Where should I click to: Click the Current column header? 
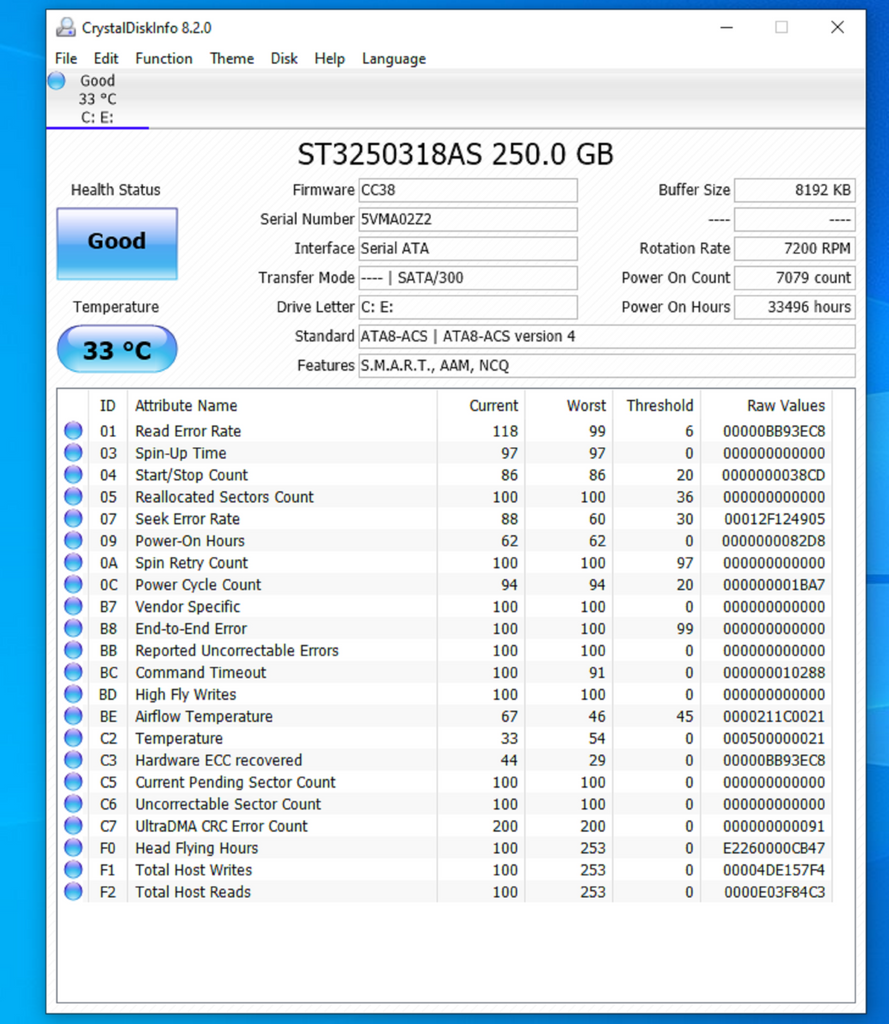(x=481, y=406)
